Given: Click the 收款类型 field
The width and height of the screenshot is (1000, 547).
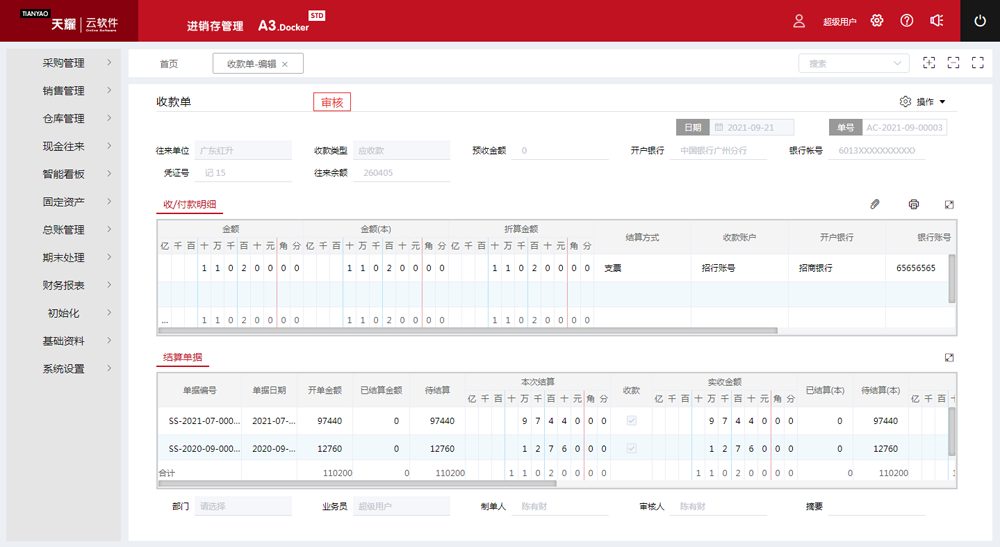Looking at the screenshot, I should [x=401, y=150].
